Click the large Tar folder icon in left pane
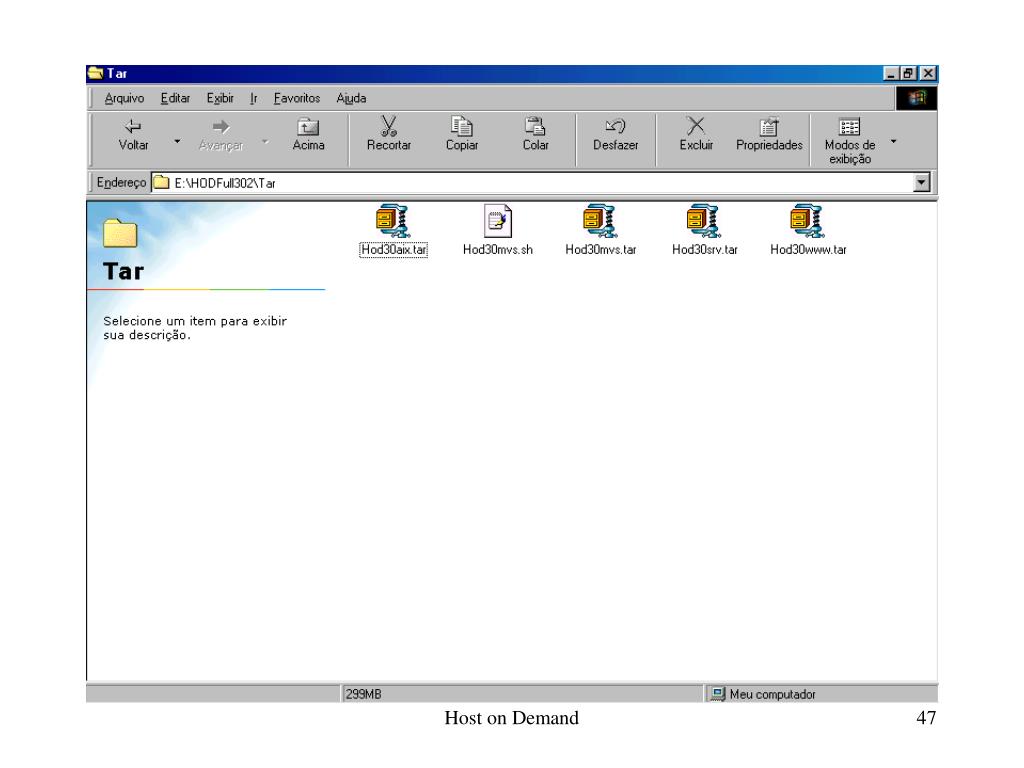 120,233
